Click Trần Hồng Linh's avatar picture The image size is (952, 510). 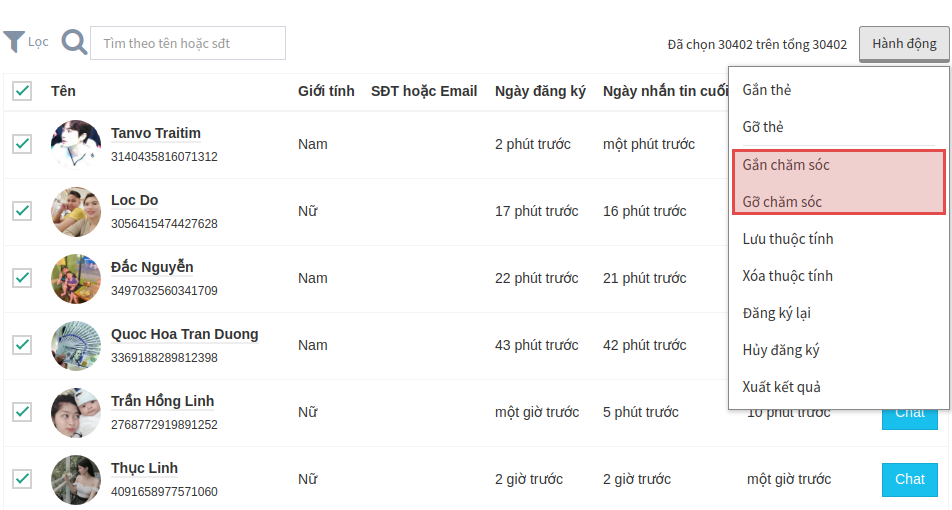click(76, 413)
